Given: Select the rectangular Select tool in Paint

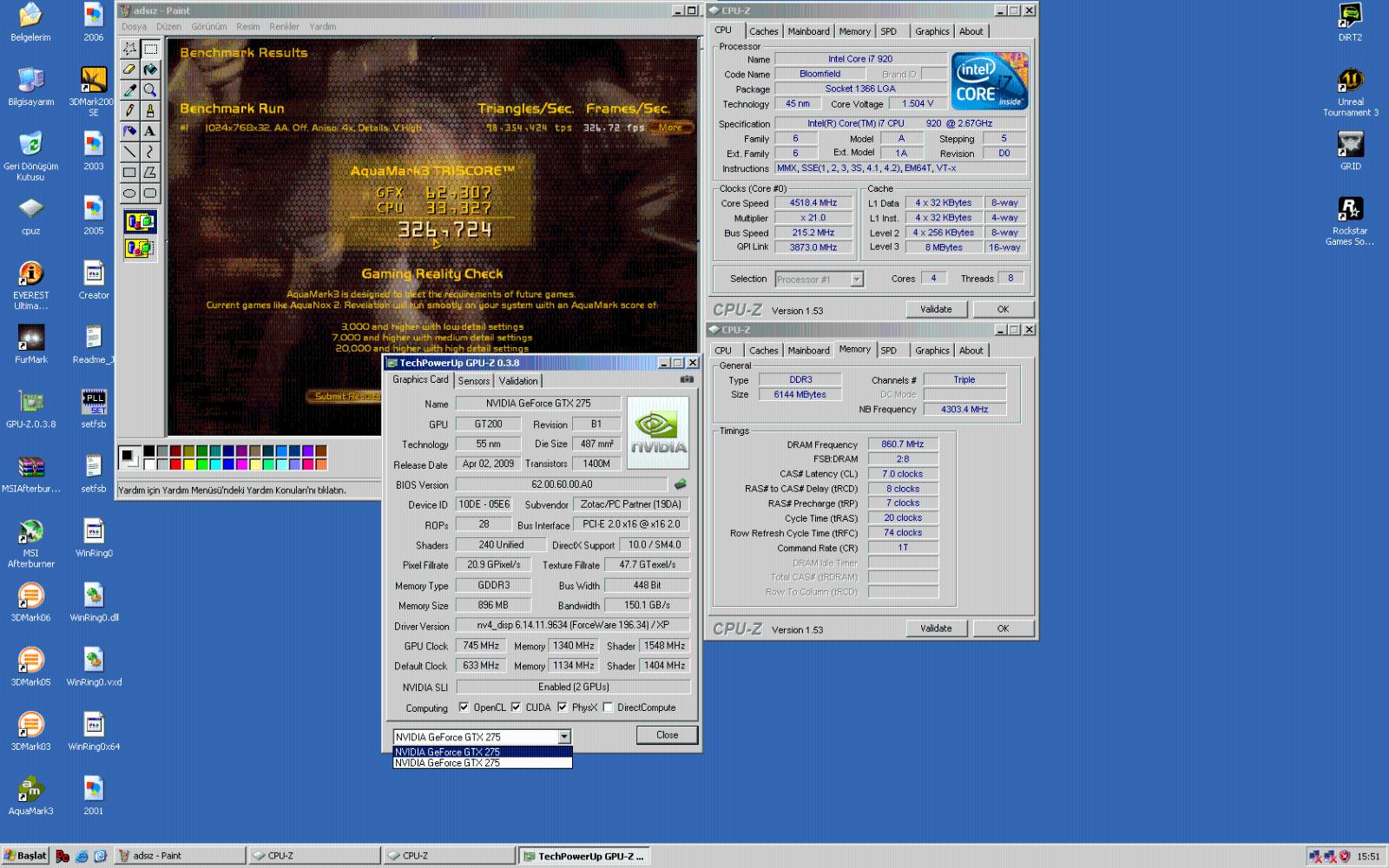Looking at the screenshot, I should click(150, 49).
